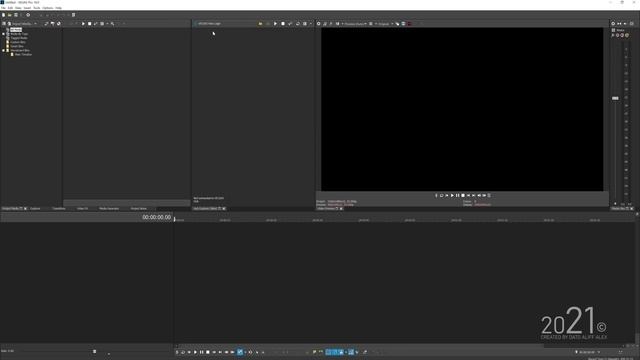The width and height of the screenshot is (640, 360).
Task: Click the timeline cursor marker on the ruler
Action: pyautogui.click(x=175, y=220)
